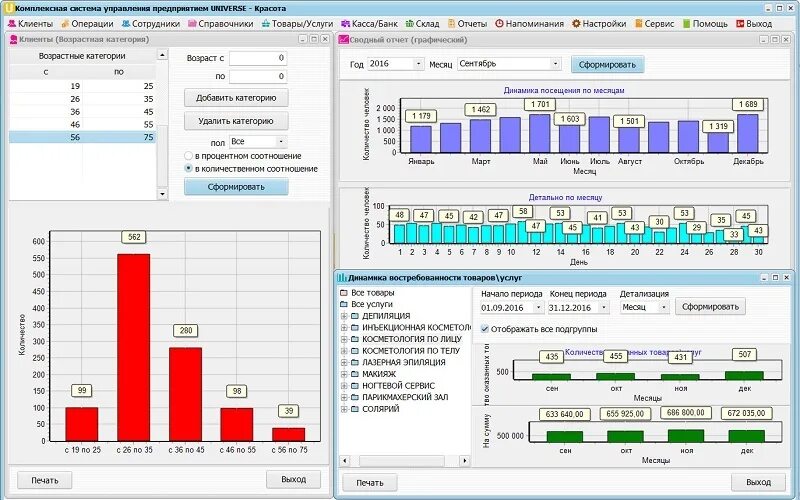Toggle Отображать все подгруппы checkbox

pyautogui.click(x=485, y=329)
